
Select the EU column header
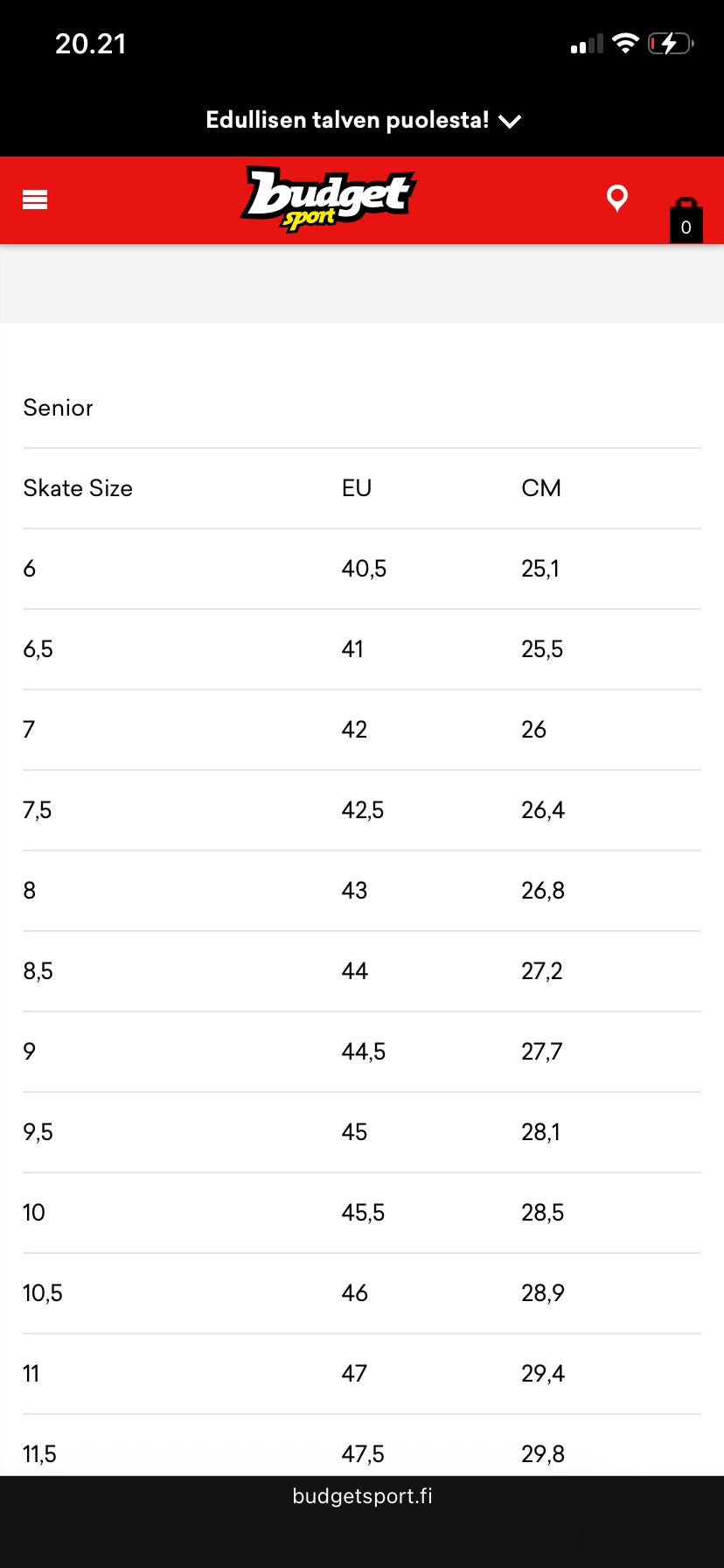point(357,488)
